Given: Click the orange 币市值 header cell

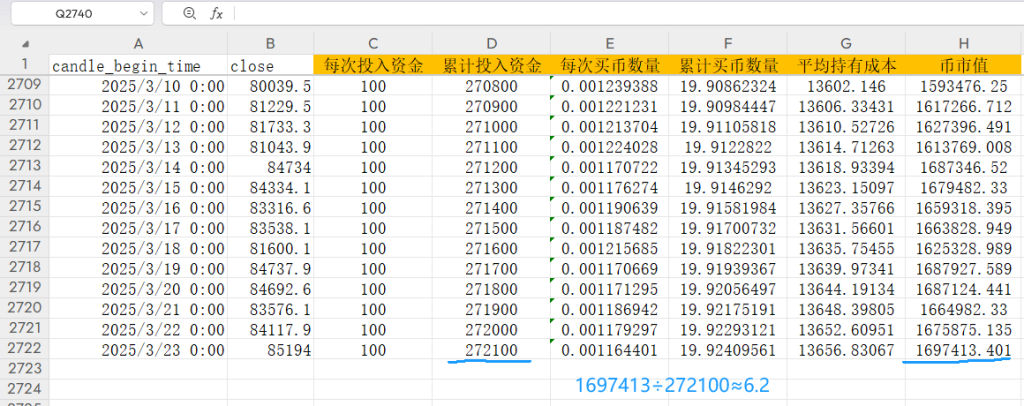Looking at the screenshot, I should point(964,65).
